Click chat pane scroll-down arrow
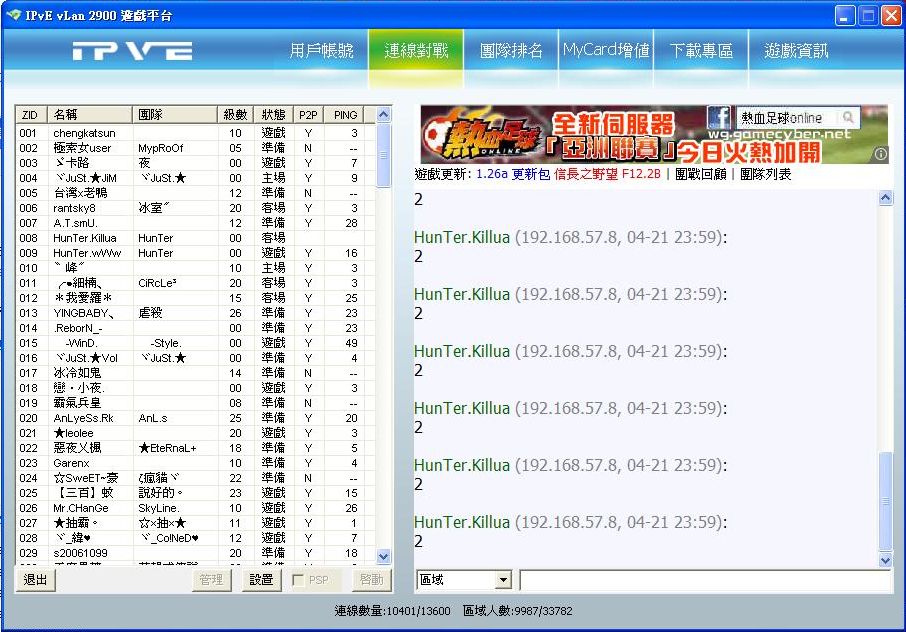The image size is (906, 632). pos(885,560)
